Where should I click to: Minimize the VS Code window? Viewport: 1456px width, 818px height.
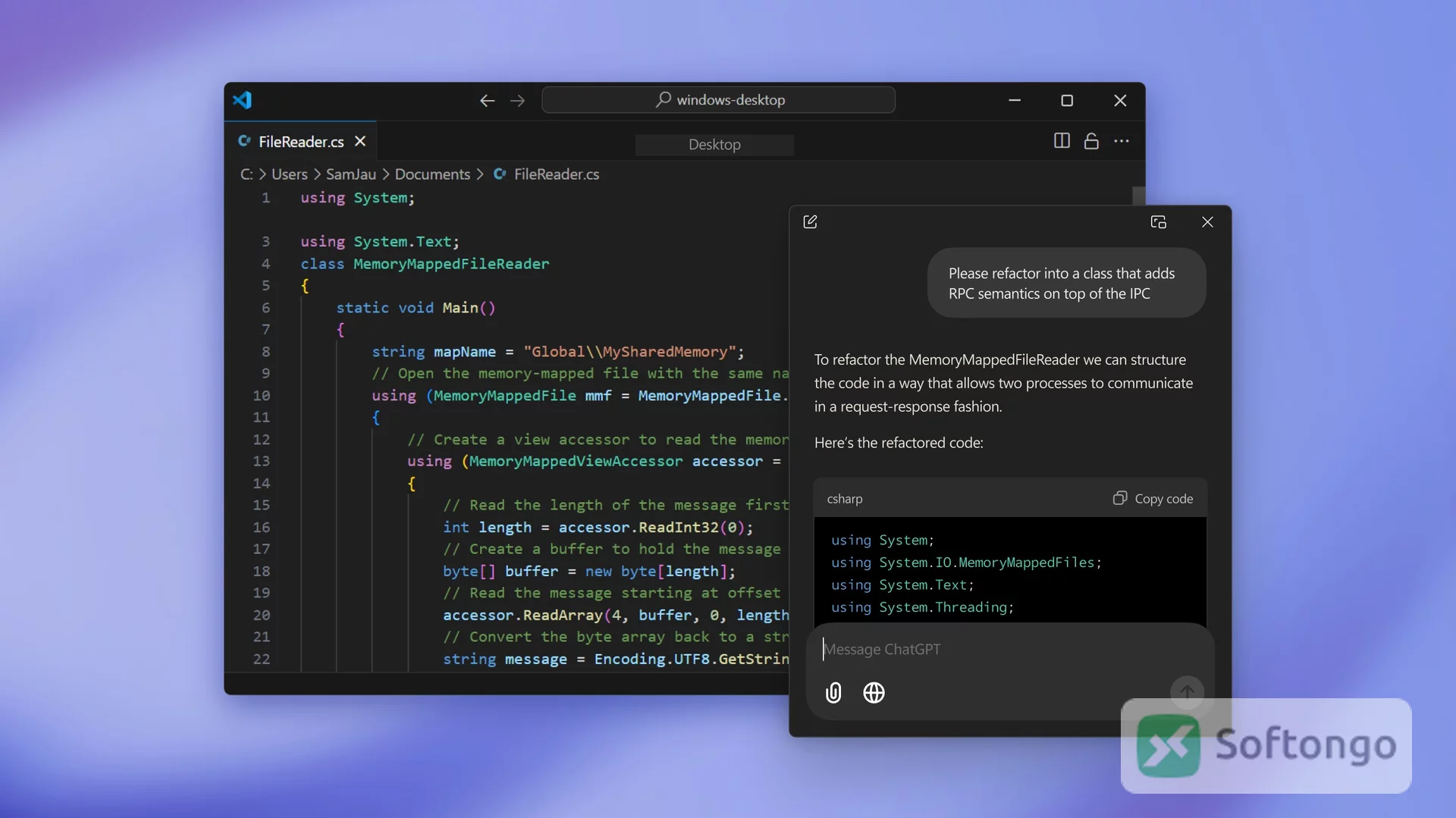1015,100
